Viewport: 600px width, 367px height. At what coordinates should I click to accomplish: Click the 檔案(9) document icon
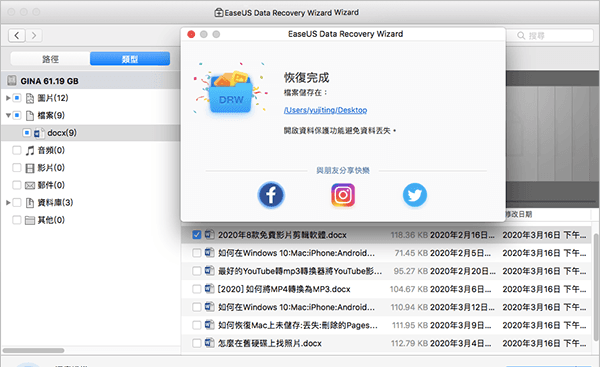pyautogui.click(x=30, y=116)
